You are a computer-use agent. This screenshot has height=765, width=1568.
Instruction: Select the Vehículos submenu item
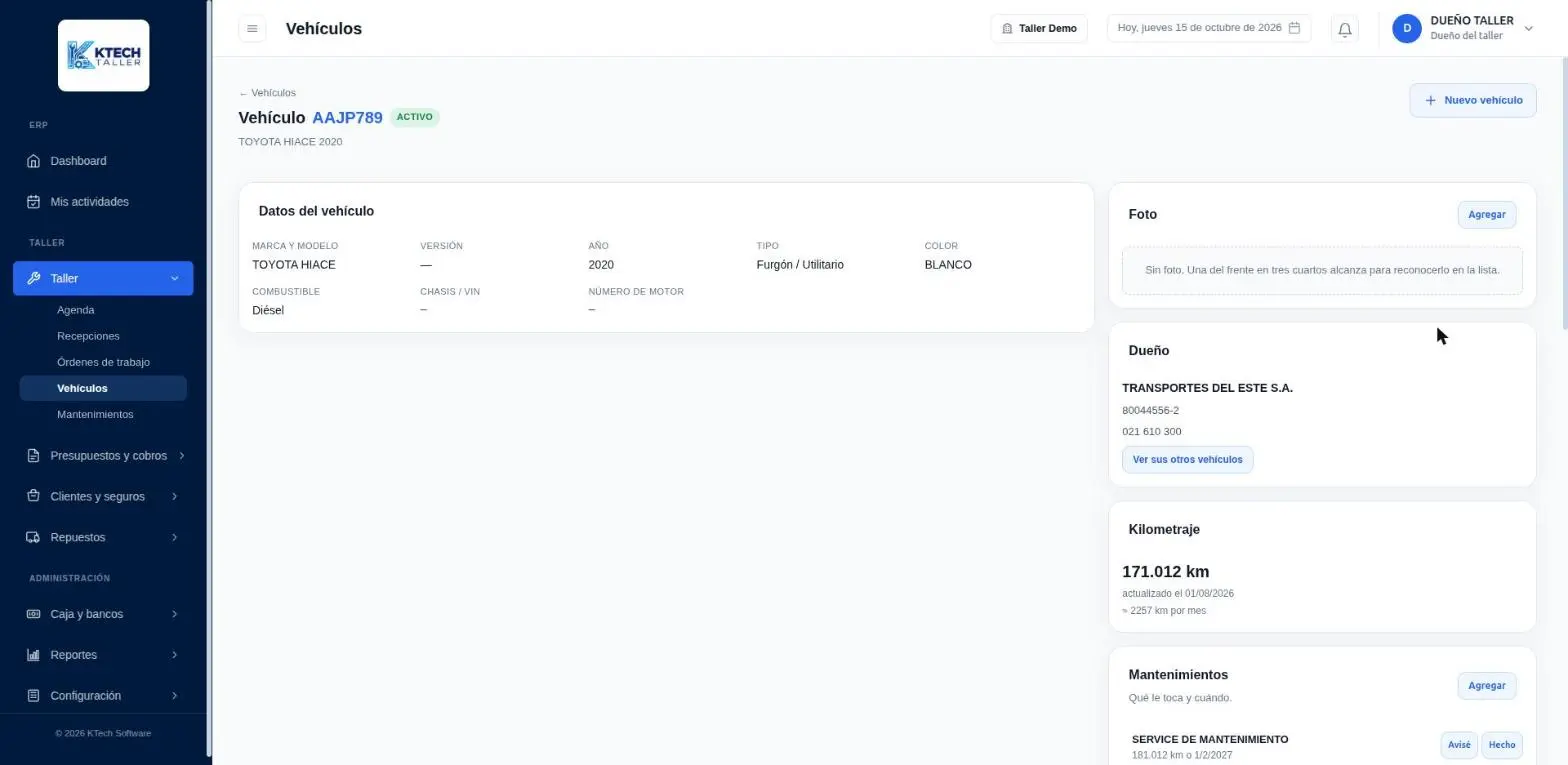103,388
